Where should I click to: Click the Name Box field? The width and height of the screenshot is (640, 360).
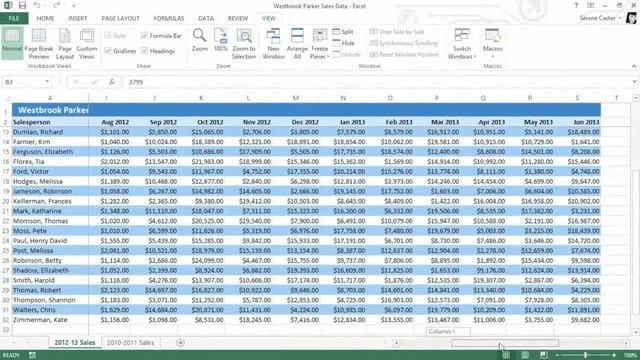point(23,82)
